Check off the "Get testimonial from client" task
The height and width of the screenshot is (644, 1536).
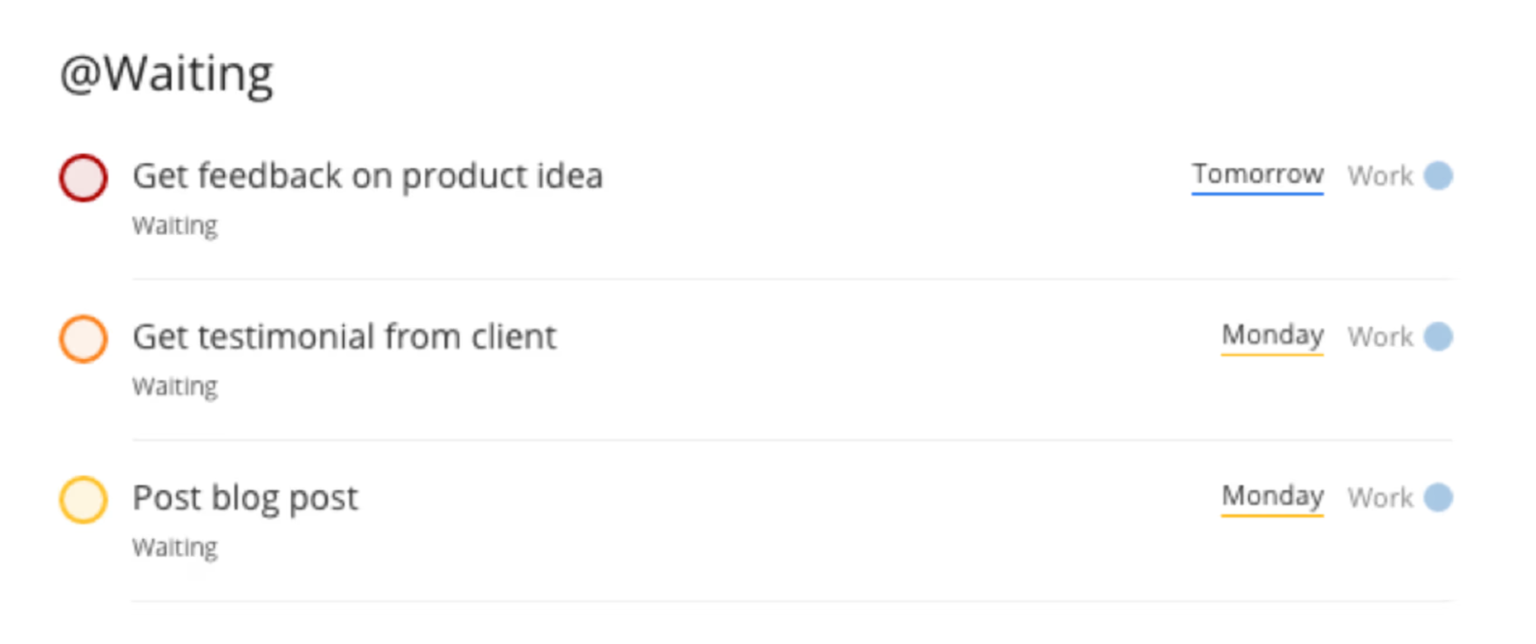(x=83, y=339)
